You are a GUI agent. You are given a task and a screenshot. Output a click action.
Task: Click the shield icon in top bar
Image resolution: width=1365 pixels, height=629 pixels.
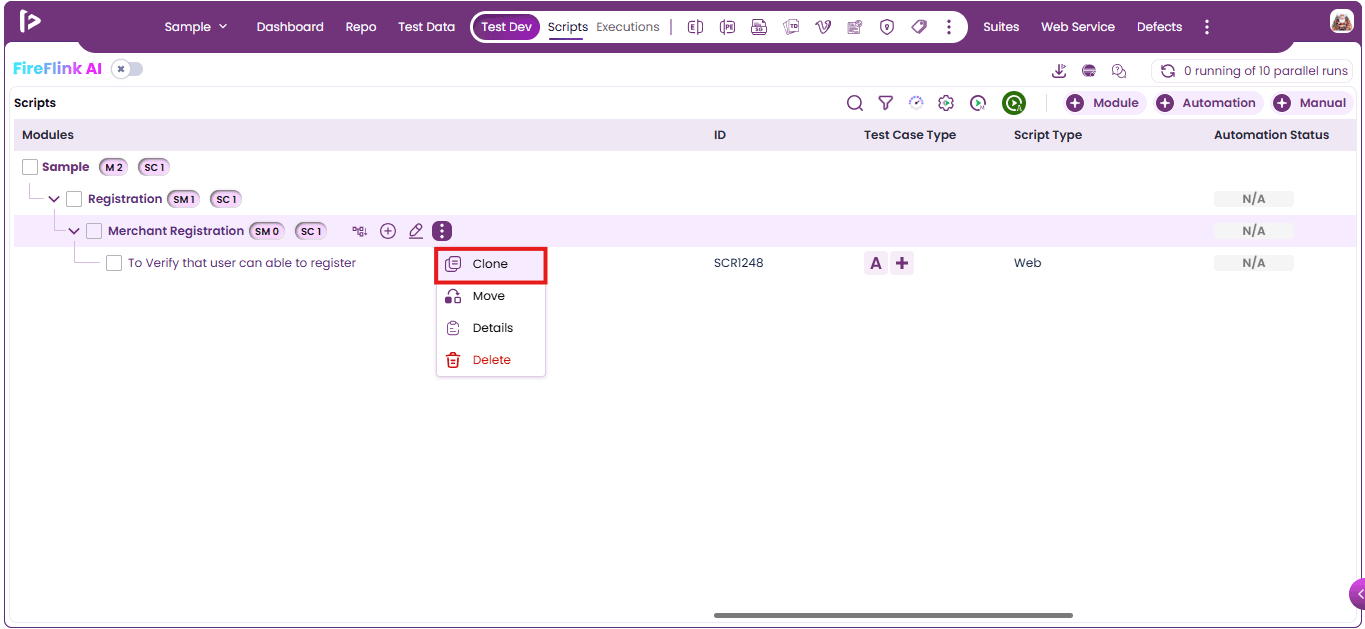click(887, 27)
